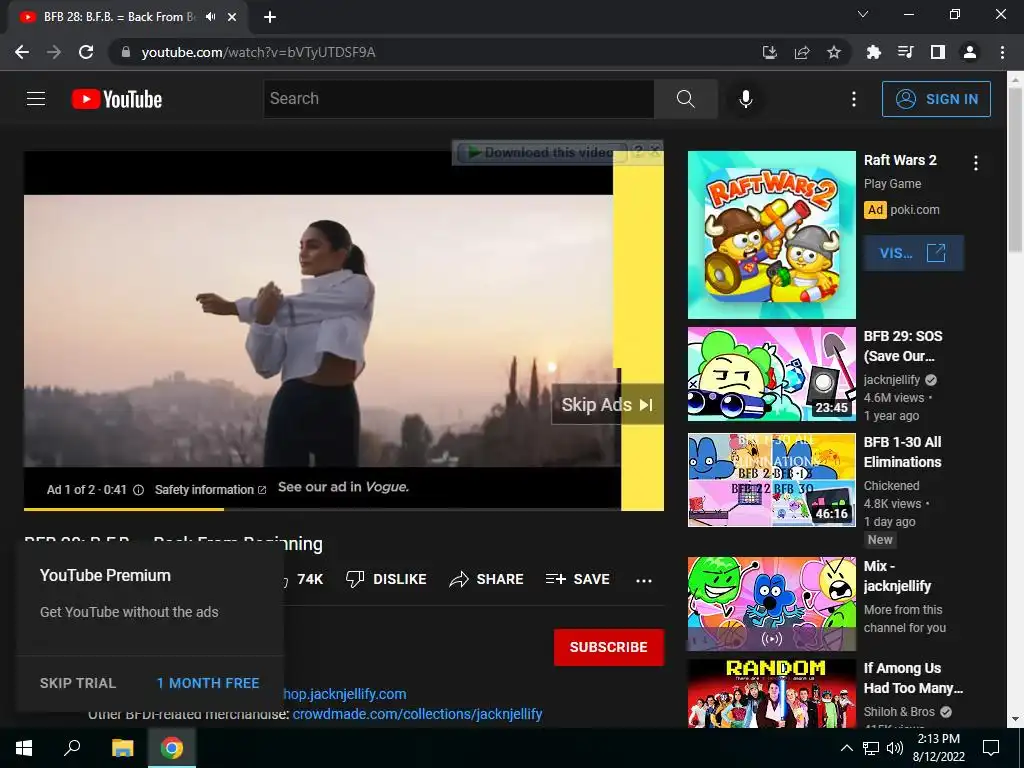Screen dimensions: 1024x768
Task: Click the page vertical scrollbar thumb
Action: pyautogui.click(x=1016, y=170)
